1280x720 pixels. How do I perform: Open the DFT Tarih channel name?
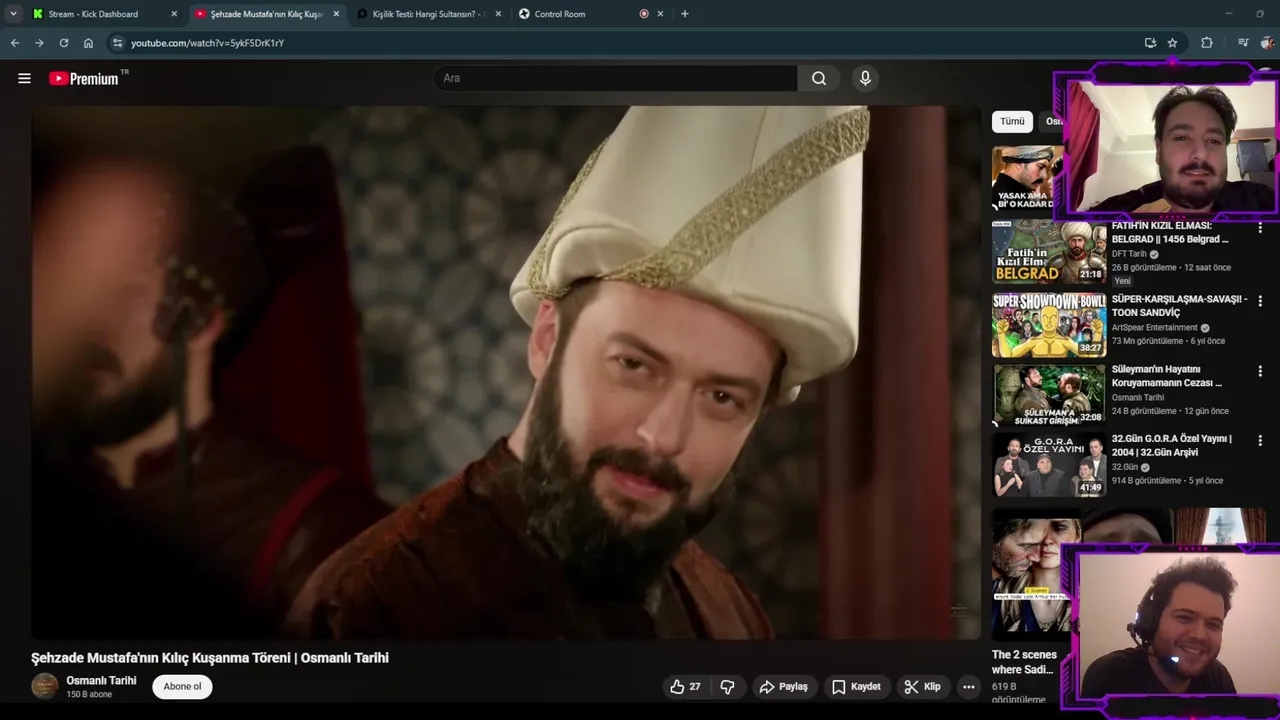click(x=1129, y=254)
